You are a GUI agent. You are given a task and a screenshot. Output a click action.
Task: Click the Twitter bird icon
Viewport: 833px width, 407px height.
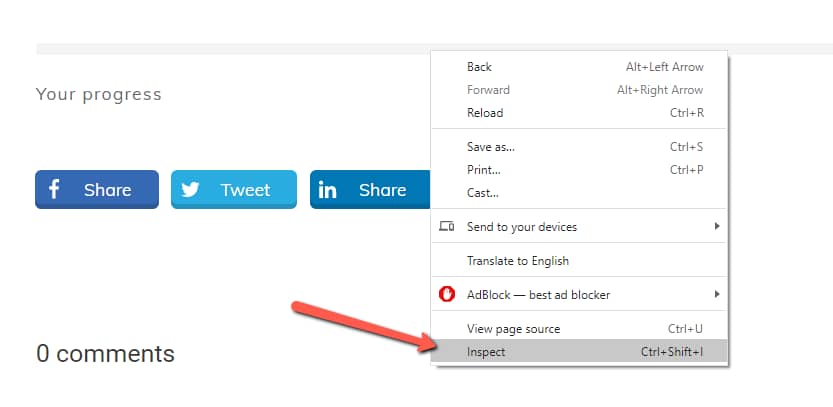click(x=190, y=189)
